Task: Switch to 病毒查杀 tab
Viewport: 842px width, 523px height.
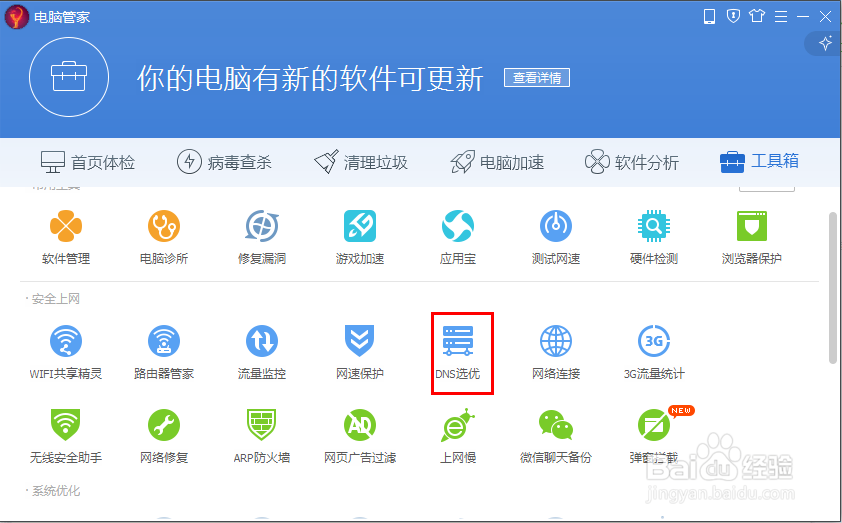Action: (224, 162)
